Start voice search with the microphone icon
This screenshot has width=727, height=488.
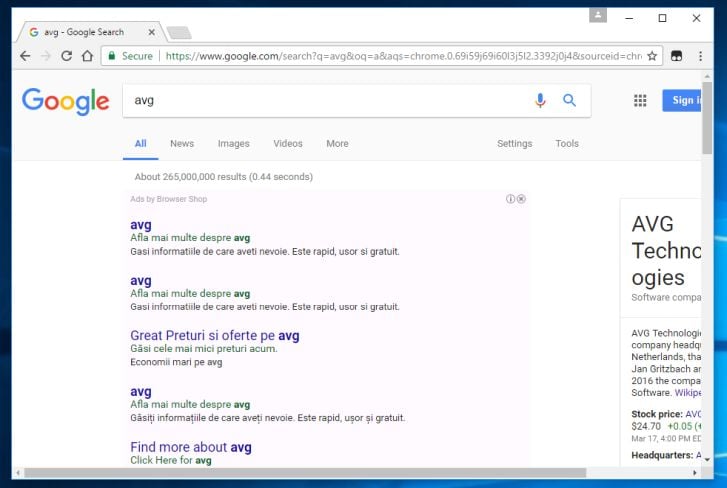tap(540, 100)
